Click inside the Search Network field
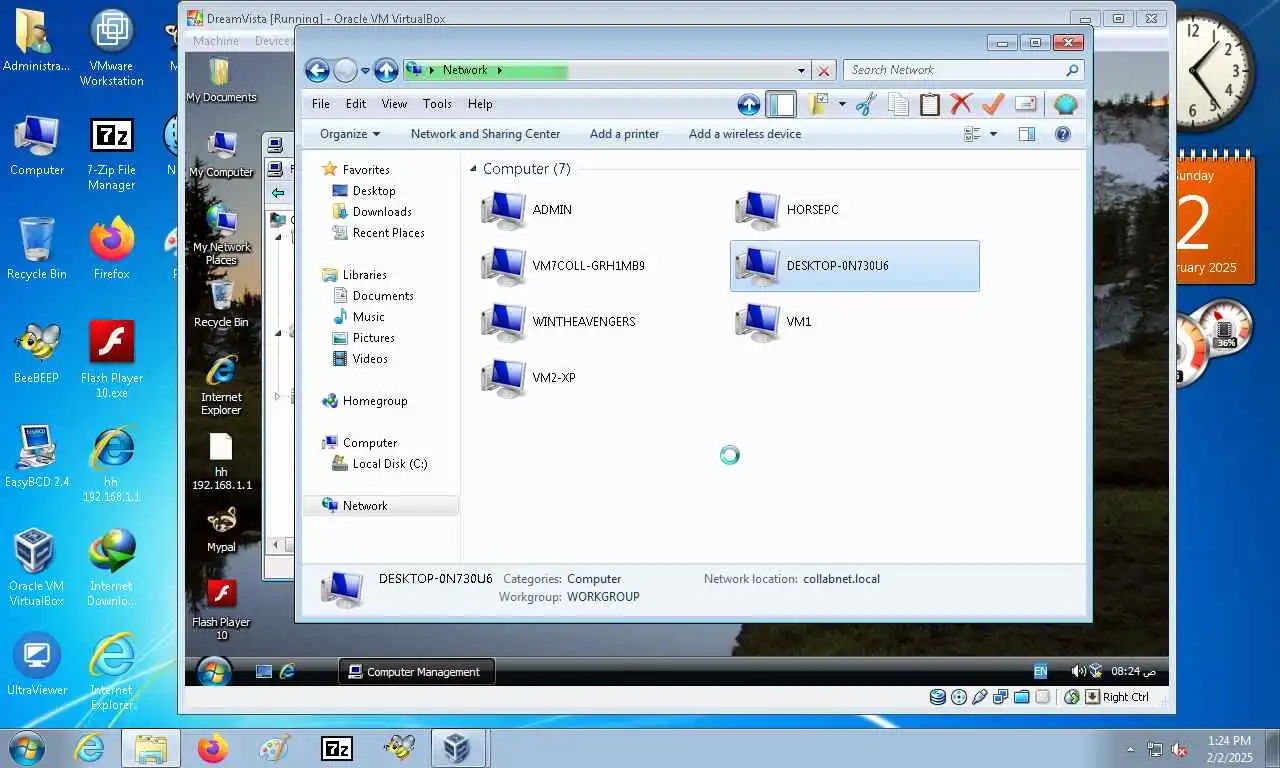 (x=952, y=70)
